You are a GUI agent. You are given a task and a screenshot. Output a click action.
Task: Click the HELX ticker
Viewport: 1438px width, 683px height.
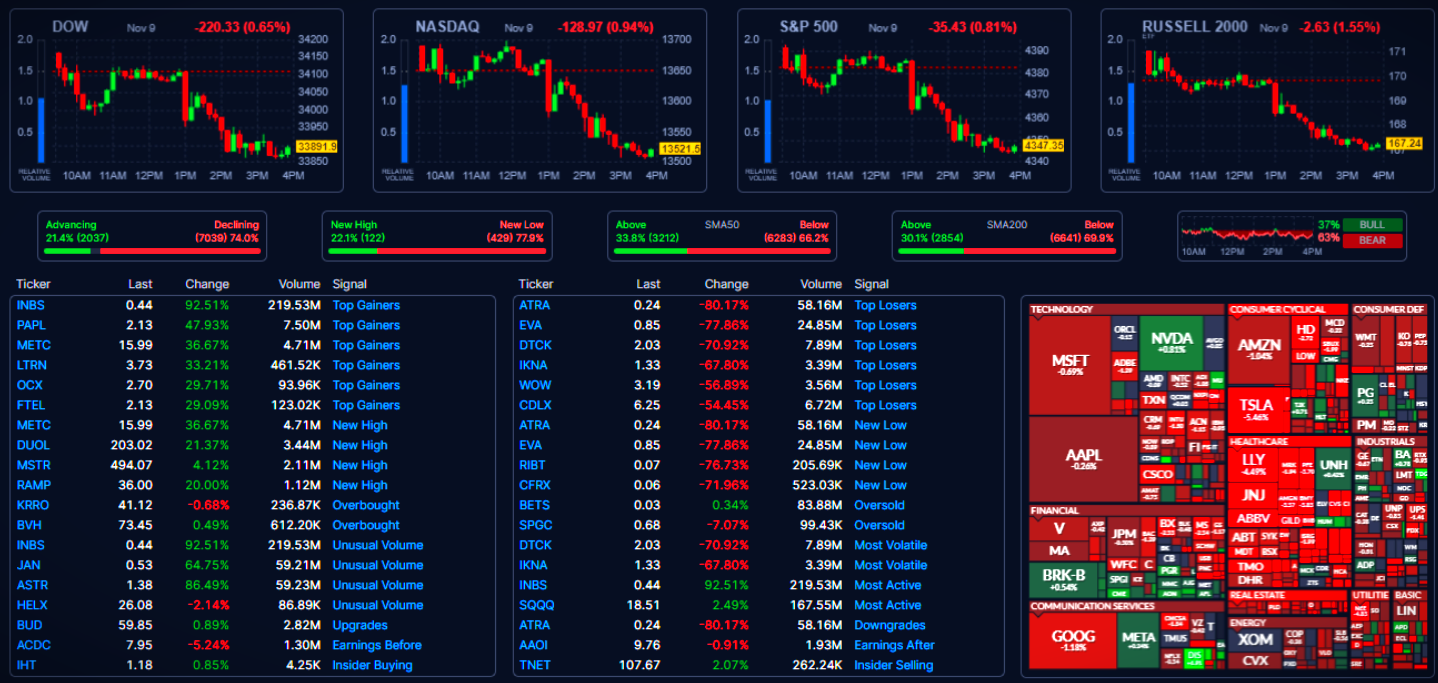click(x=32, y=605)
